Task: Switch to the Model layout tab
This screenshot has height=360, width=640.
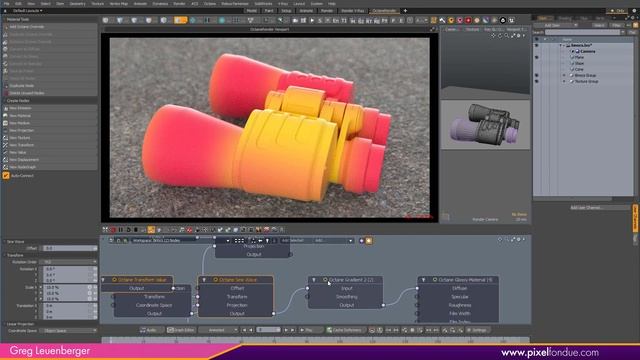Action: click(251, 11)
